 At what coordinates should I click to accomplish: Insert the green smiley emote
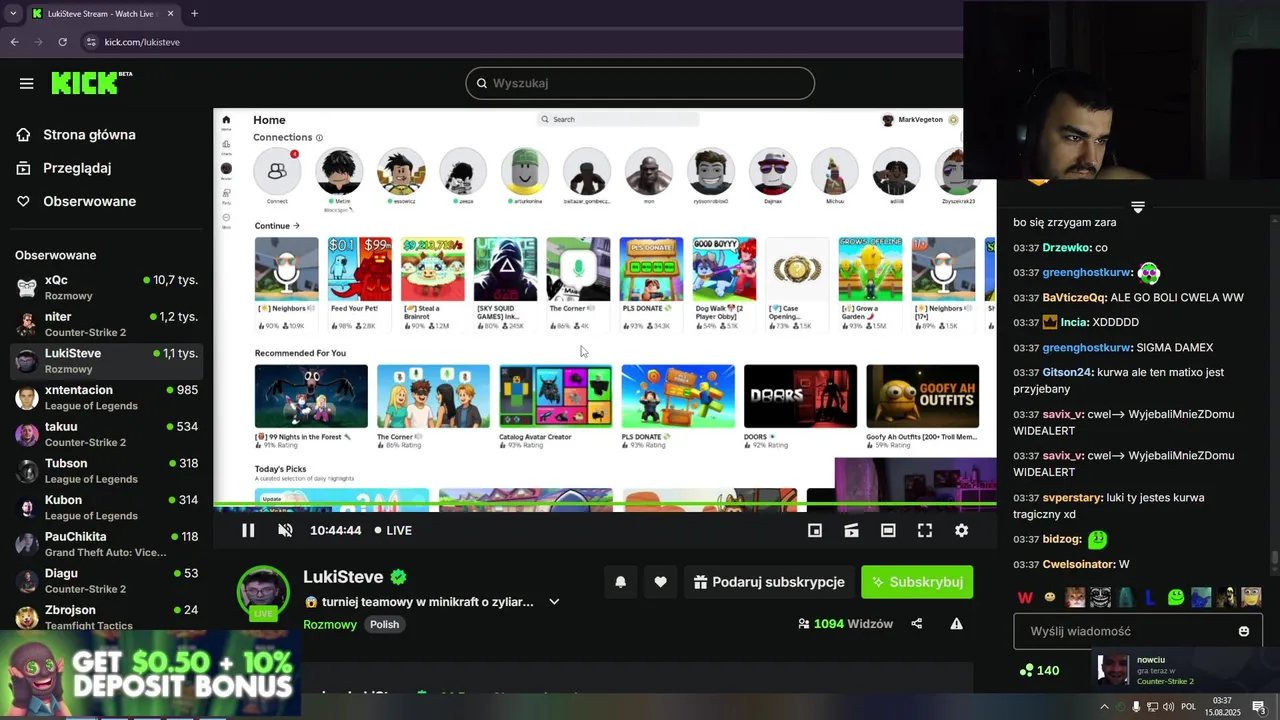[1176, 597]
